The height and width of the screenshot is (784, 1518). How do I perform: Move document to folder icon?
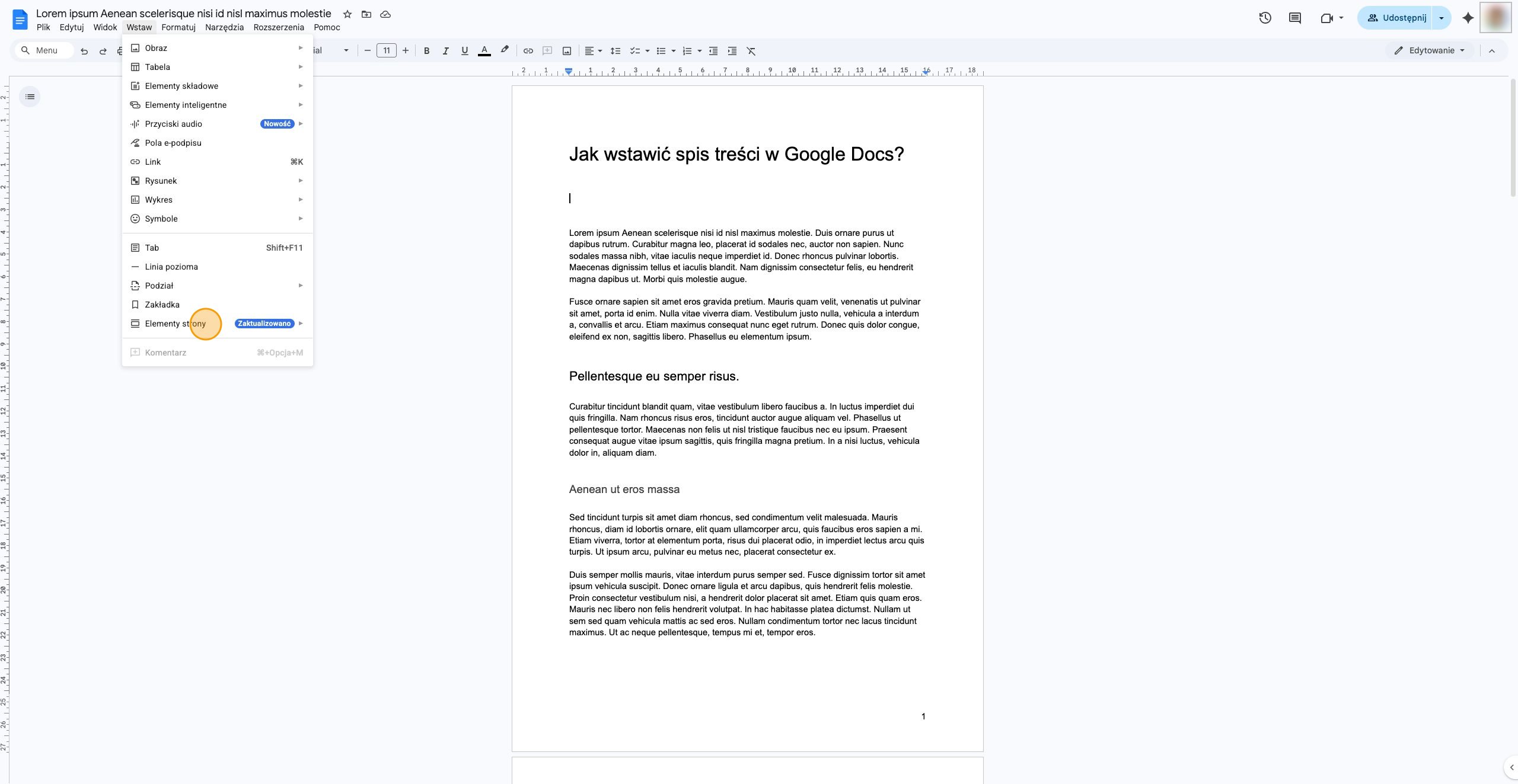pyautogui.click(x=366, y=14)
